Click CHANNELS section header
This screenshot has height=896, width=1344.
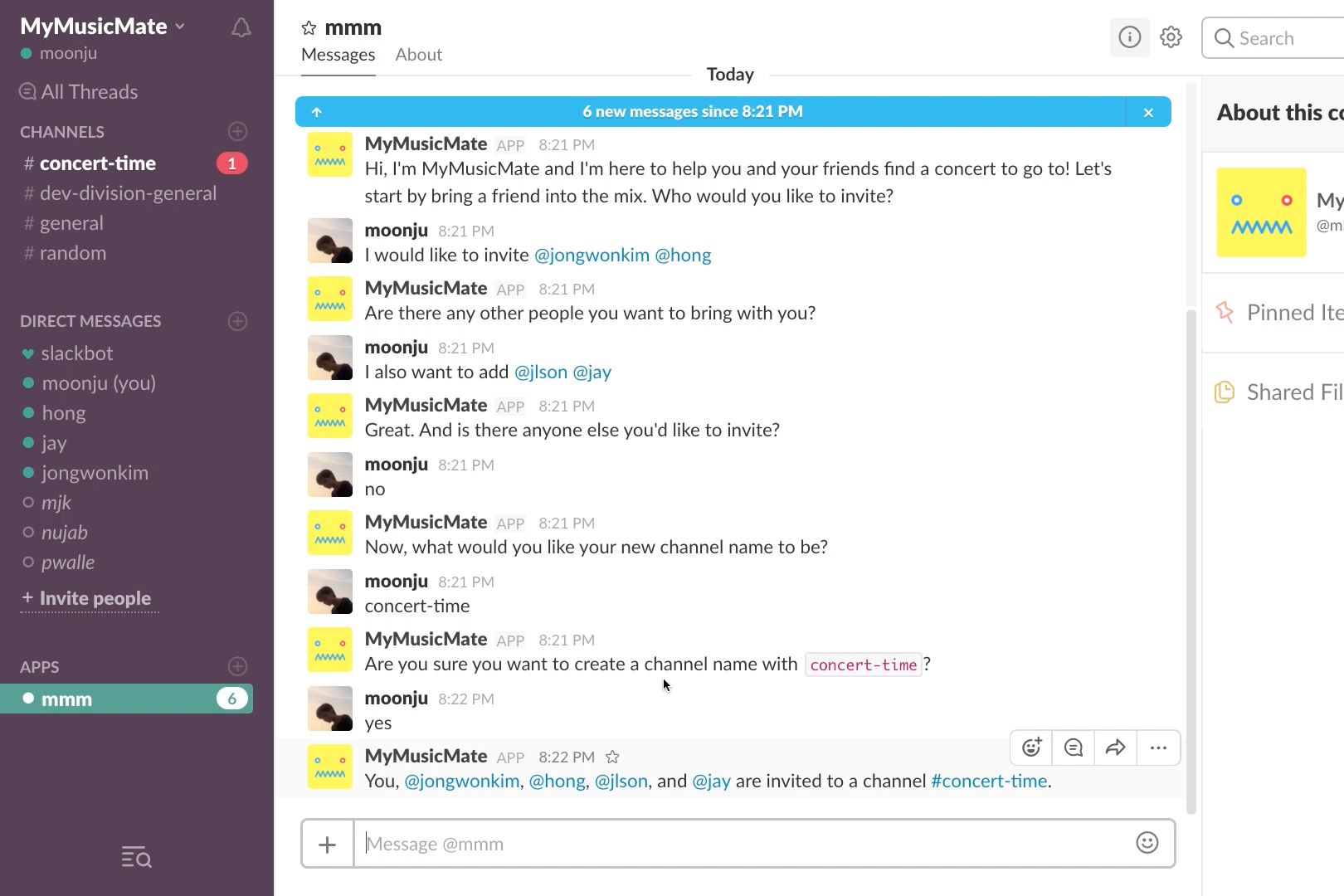tap(62, 132)
